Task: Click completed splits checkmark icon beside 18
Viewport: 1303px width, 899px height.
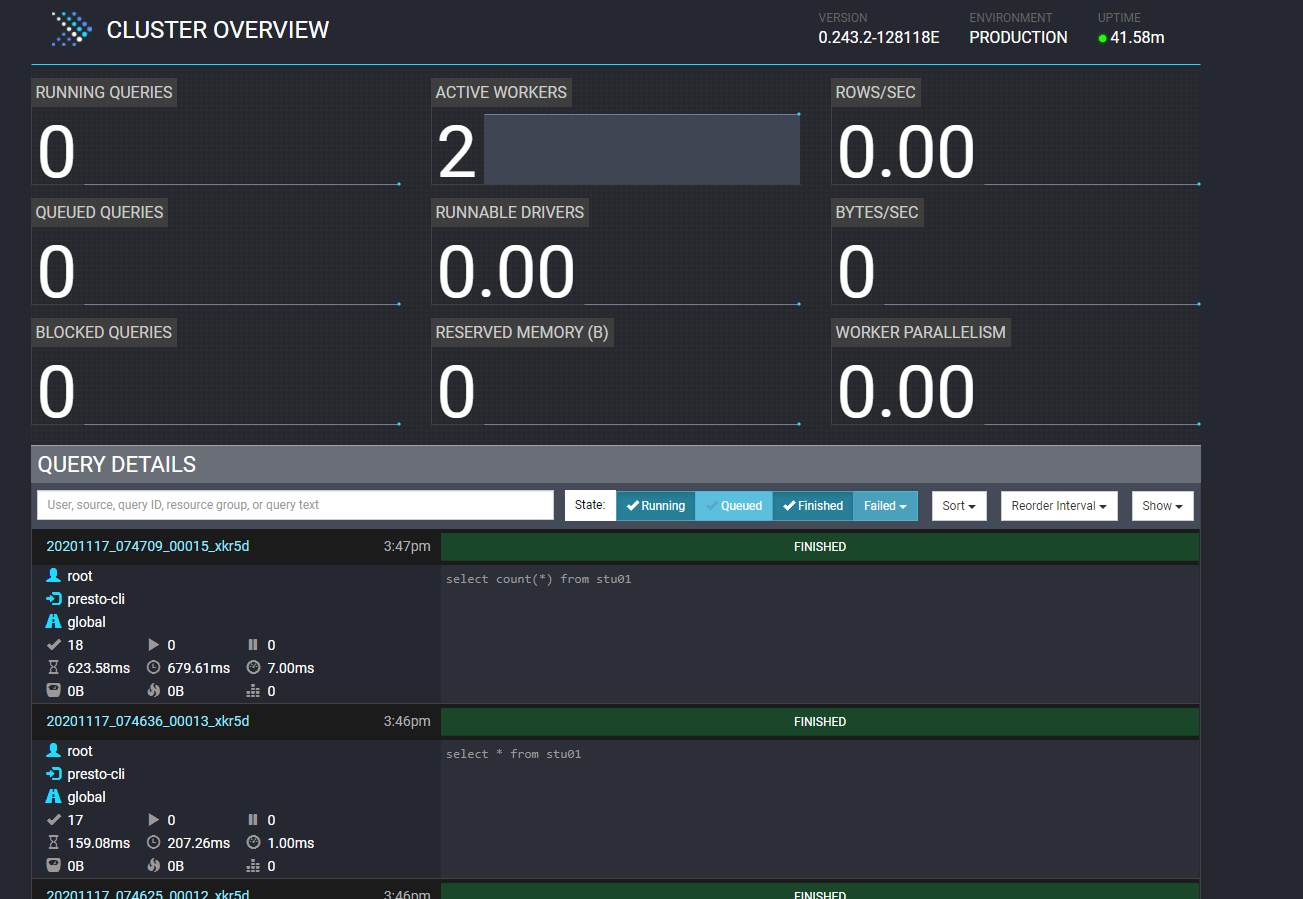Action: coord(54,645)
